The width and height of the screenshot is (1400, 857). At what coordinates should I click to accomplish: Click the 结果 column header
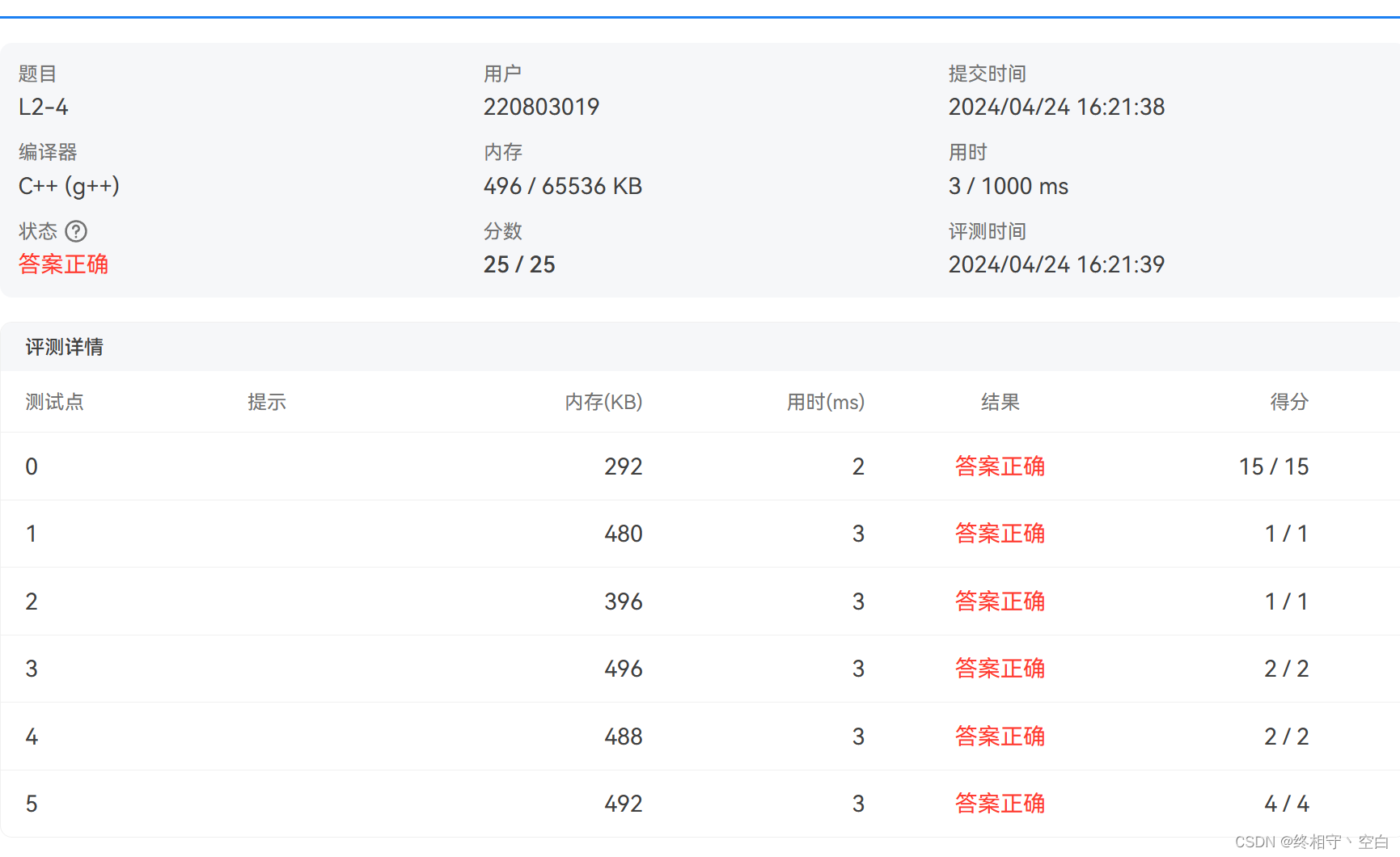(x=1000, y=402)
